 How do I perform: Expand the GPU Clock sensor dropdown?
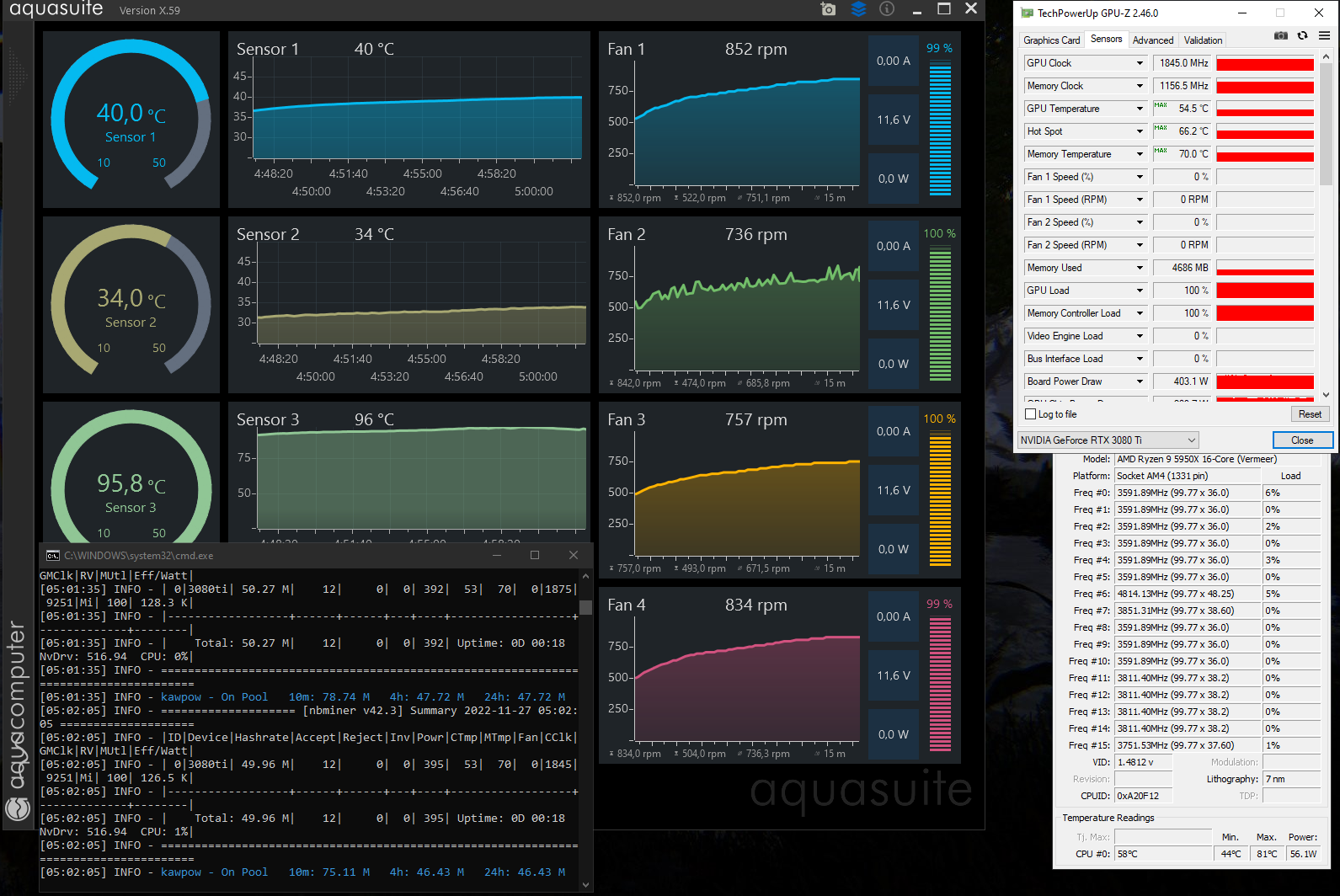[x=1140, y=63]
